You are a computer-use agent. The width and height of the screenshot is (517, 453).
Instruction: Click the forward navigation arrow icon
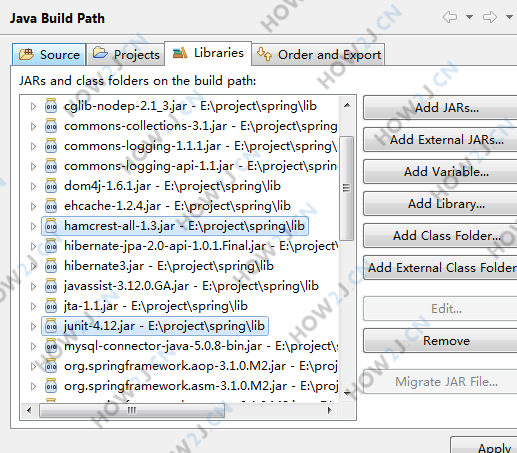pyautogui.click(x=490, y=17)
